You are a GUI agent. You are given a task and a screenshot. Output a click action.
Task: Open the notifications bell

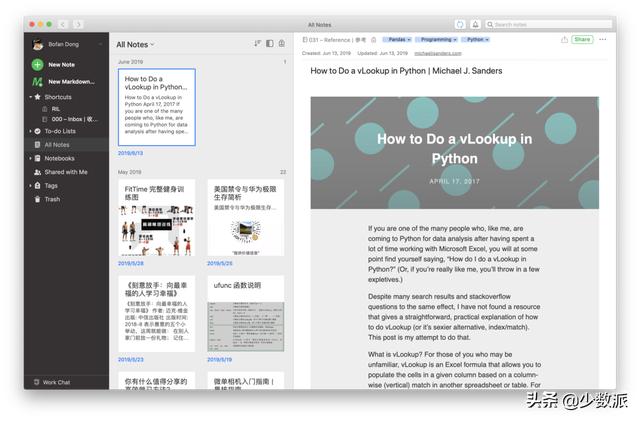point(476,25)
